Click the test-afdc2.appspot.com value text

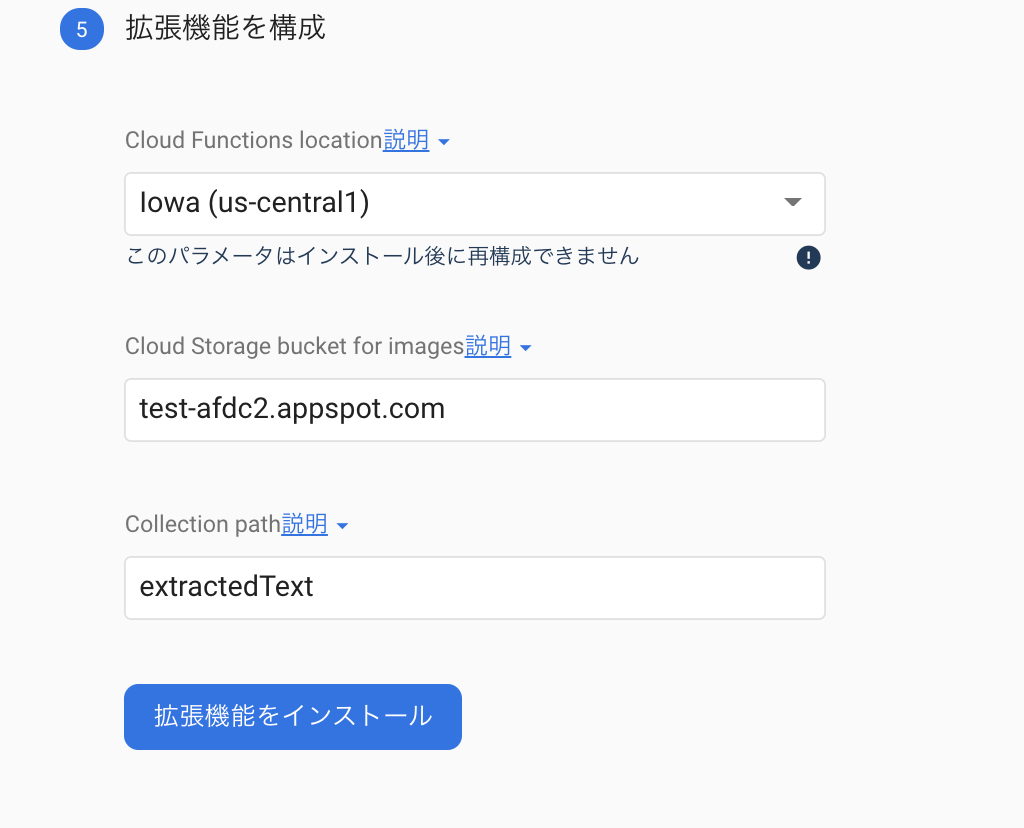pos(292,409)
